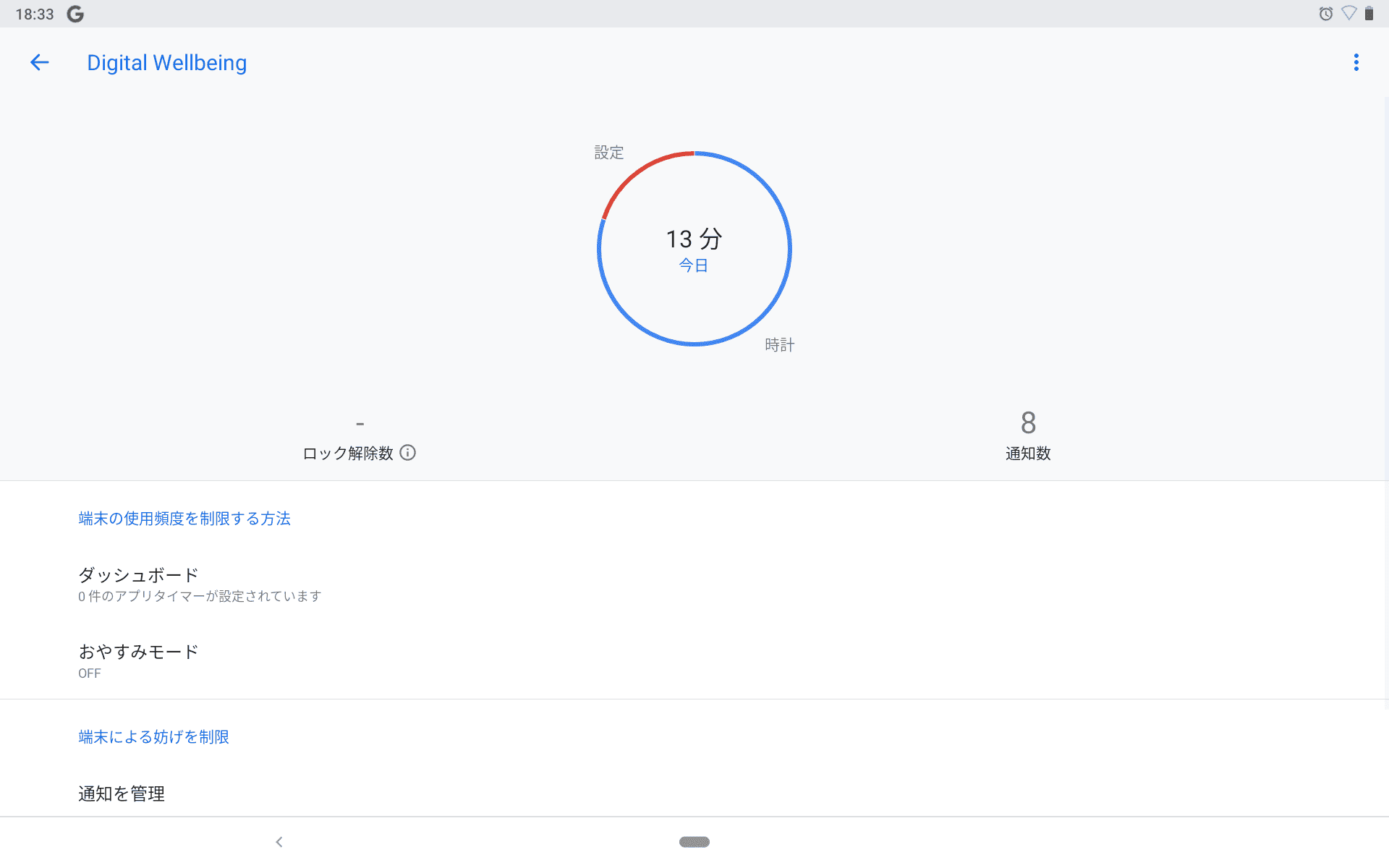Open the overflow menu with three dots
The image size is (1389, 868).
pos(1357,63)
